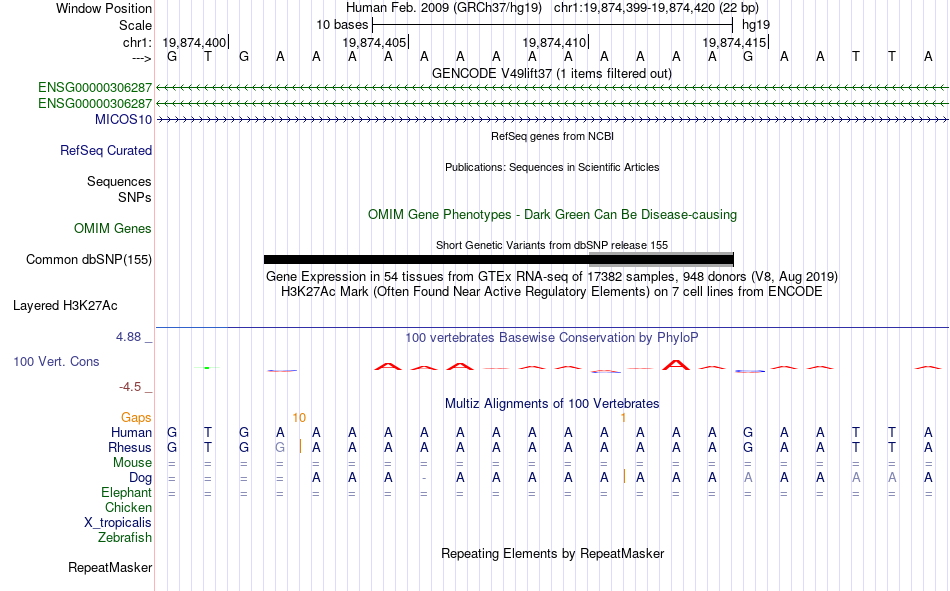Viewport: 950px width, 591px height.
Task: Click MICOS10 blue intron arrow line
Action: [552, 119]
